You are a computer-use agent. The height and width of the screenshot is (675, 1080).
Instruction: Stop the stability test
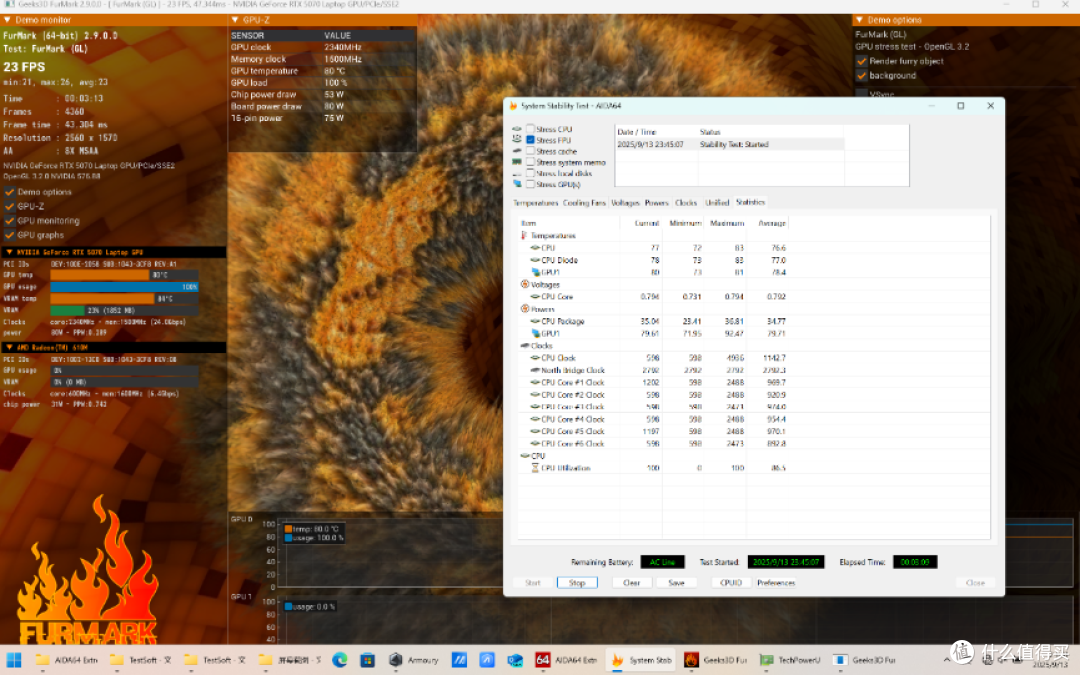(577, 583)
